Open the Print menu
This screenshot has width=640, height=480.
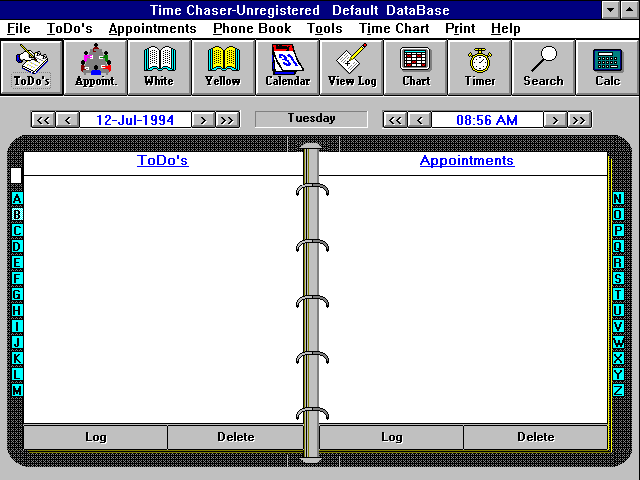(x=460, y=29)
